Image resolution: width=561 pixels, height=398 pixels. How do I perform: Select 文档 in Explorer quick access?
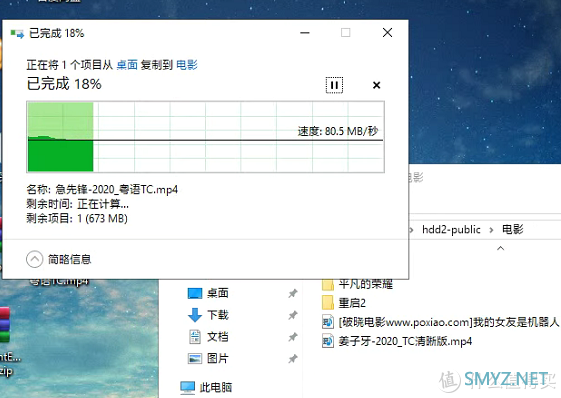click(x=218, y=336)
